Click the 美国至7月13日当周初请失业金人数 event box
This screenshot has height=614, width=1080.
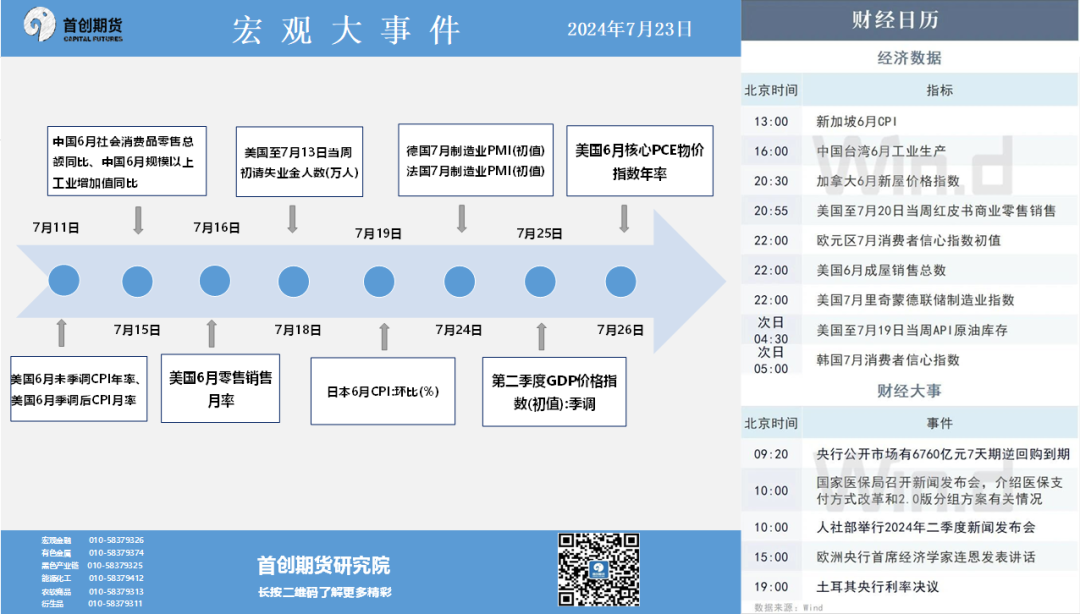click(299, 162)
